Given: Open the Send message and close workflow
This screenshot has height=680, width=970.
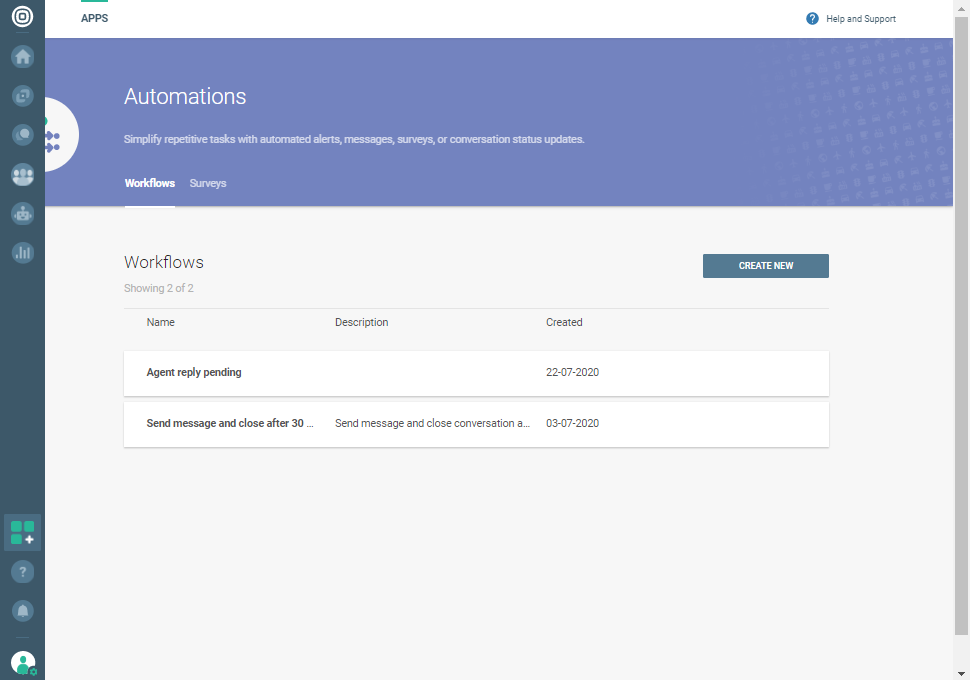Looking at the screenshot, I should [230, 424].
